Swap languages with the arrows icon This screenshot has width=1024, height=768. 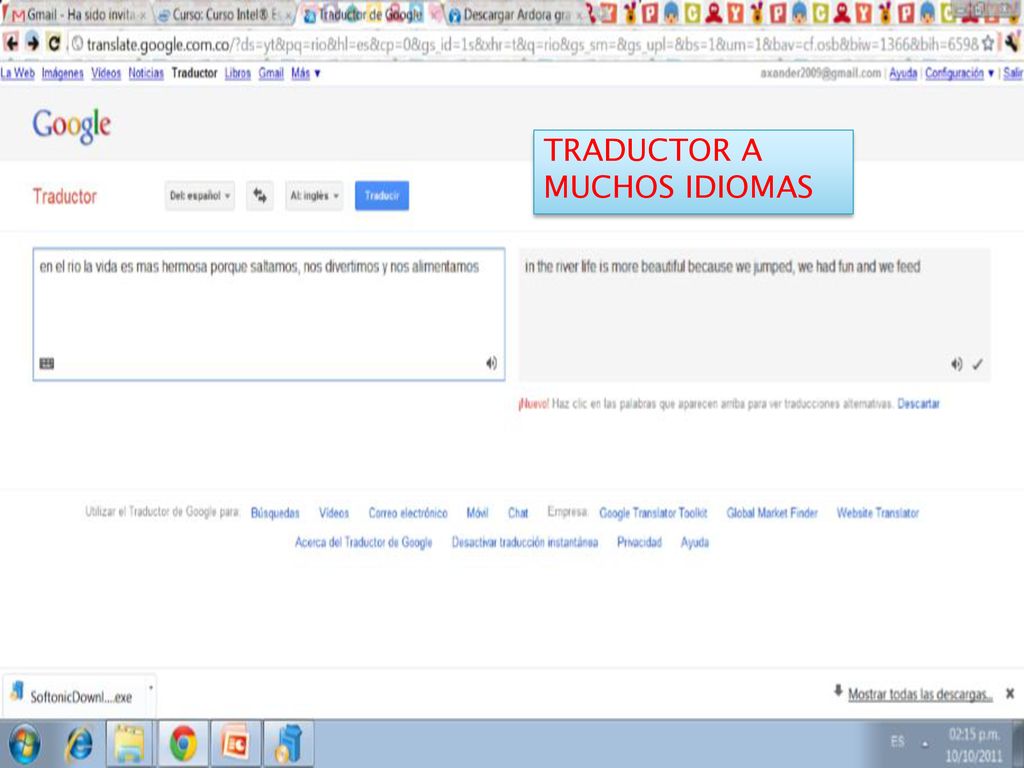[260, 195]
